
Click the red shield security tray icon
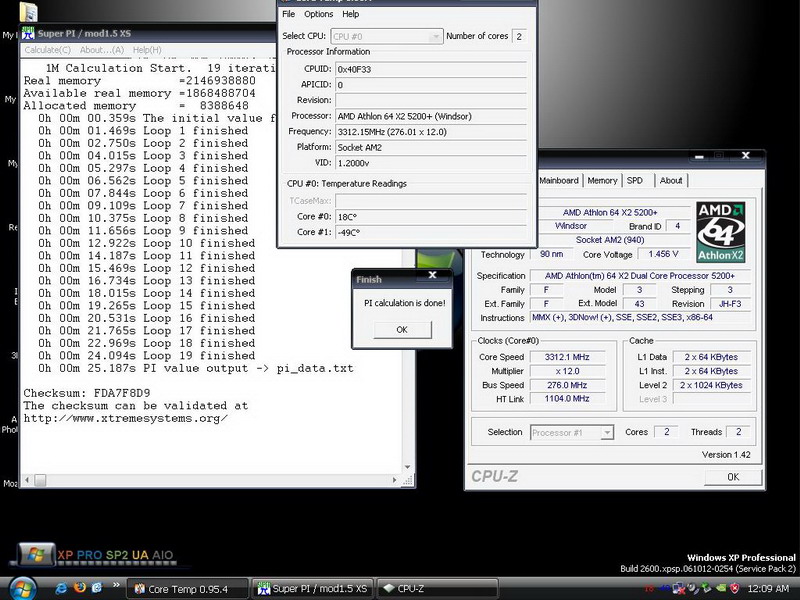[x=735, y=588]
